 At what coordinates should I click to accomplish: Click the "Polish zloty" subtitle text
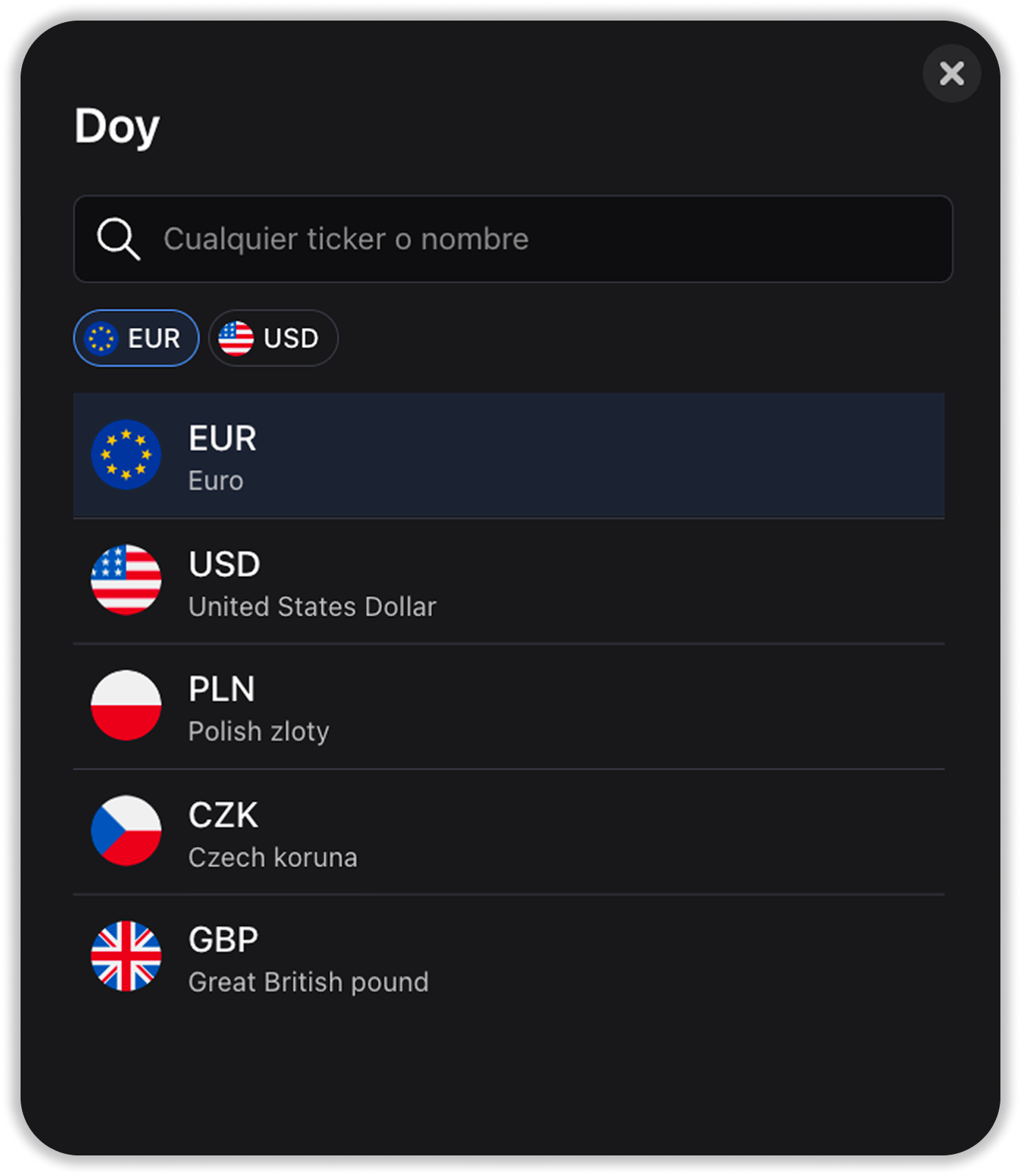tap(259, 732)
